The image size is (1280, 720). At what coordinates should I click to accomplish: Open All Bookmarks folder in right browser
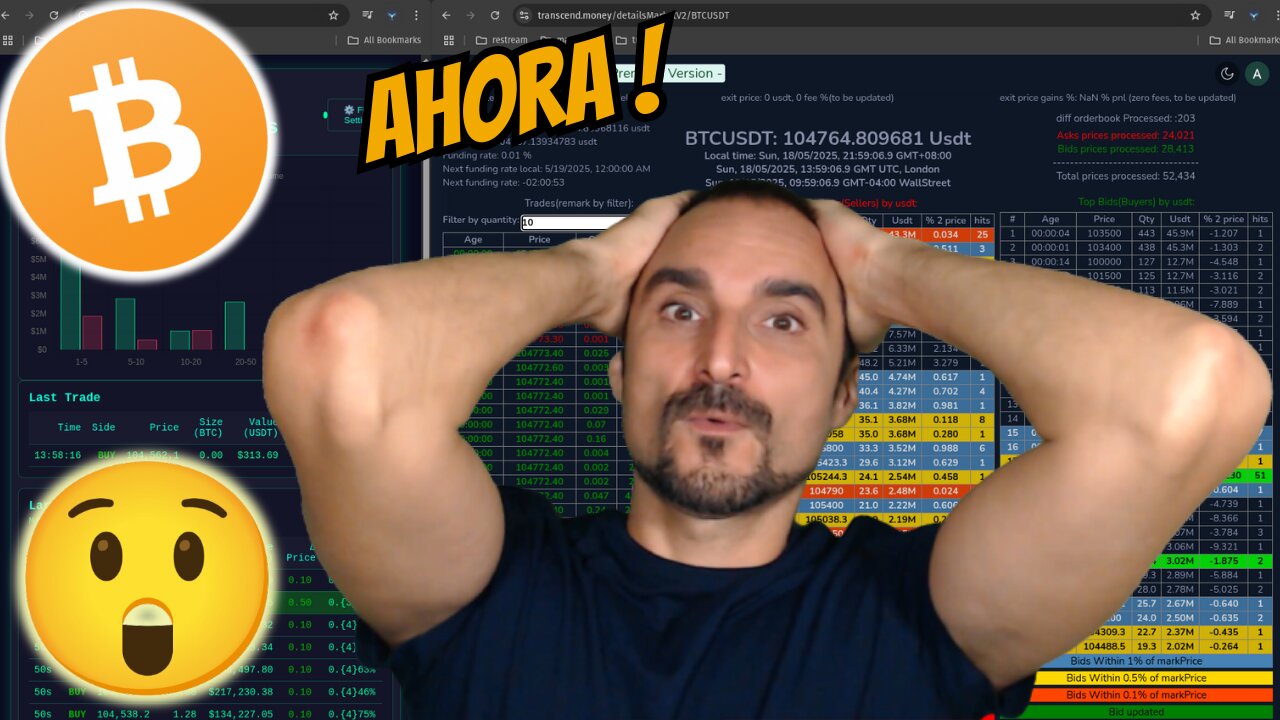pyautogui.click(x=1245, y=40)
